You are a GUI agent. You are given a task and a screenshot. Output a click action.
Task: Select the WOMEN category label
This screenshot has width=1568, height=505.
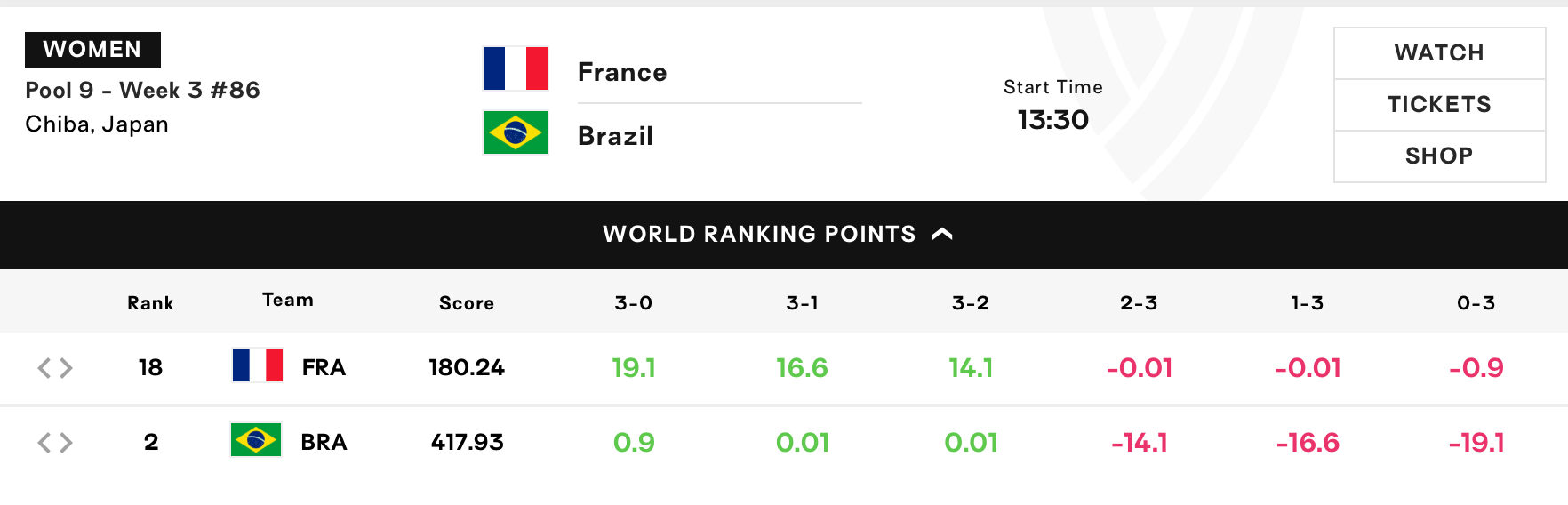click(92, 50)
